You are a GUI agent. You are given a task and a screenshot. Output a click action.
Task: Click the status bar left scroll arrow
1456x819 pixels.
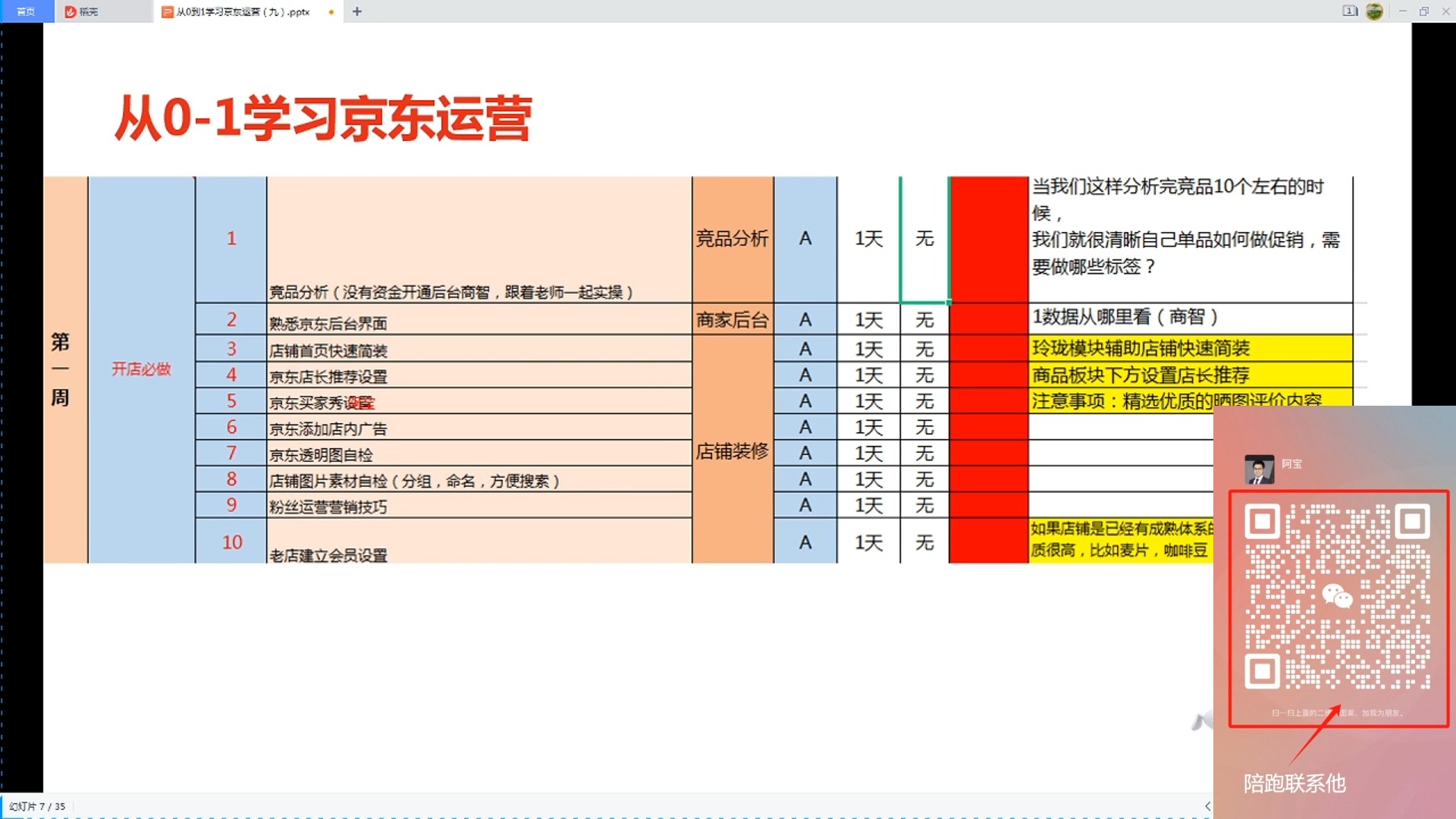tap(1207, 806)
